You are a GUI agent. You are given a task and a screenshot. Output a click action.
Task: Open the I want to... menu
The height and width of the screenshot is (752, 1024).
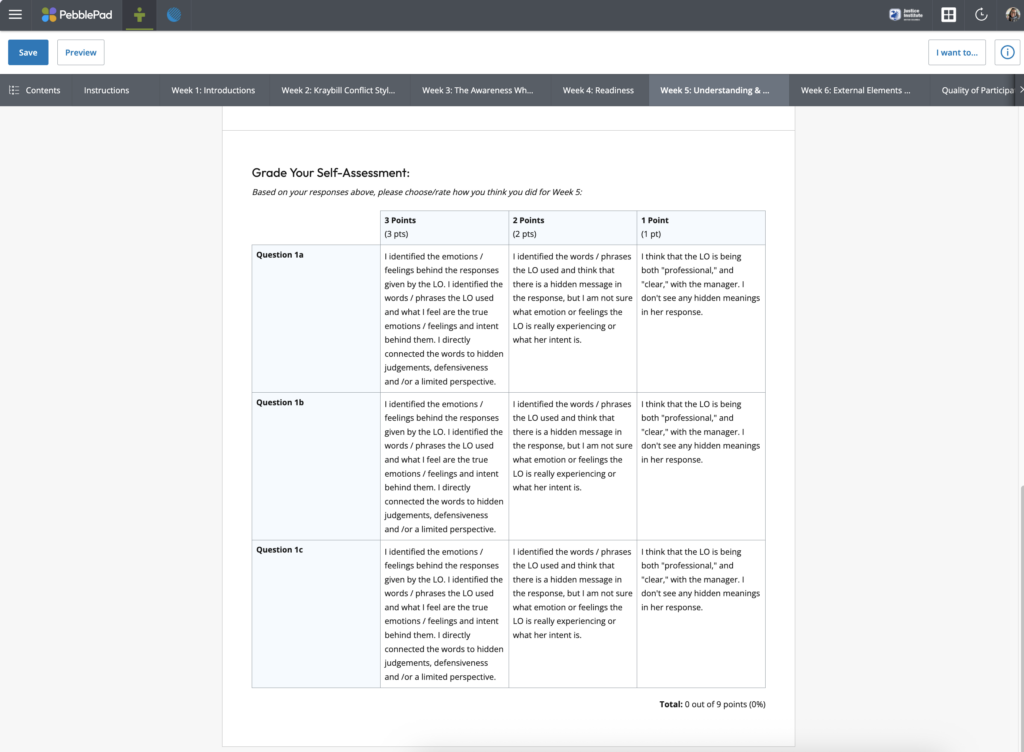point(957,52)
